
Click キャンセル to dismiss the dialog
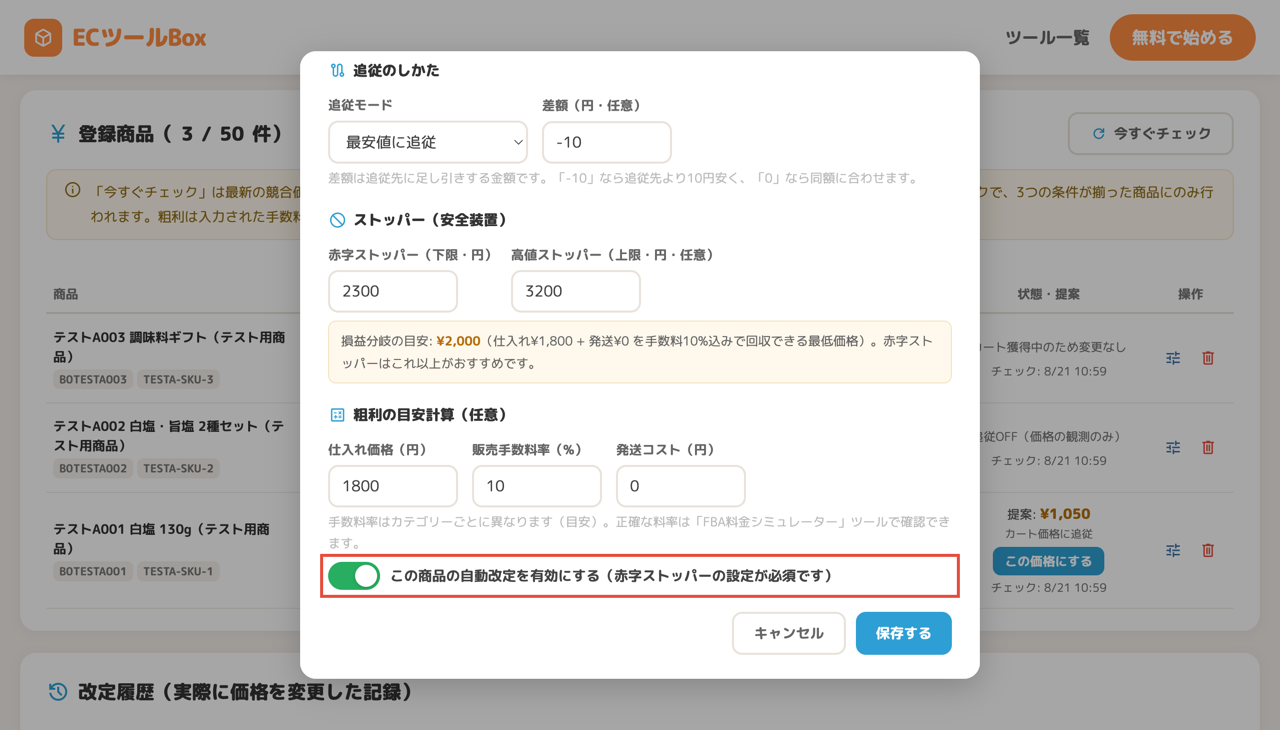coord(789,633)
